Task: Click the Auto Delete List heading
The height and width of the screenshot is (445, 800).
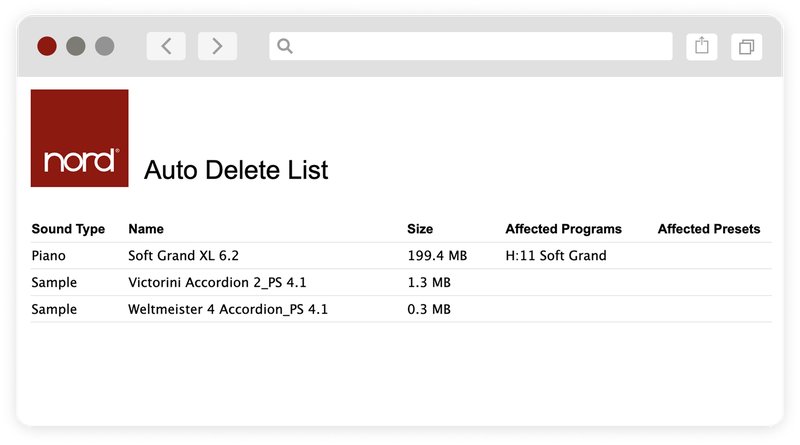Action: click(x=236, y=170)
